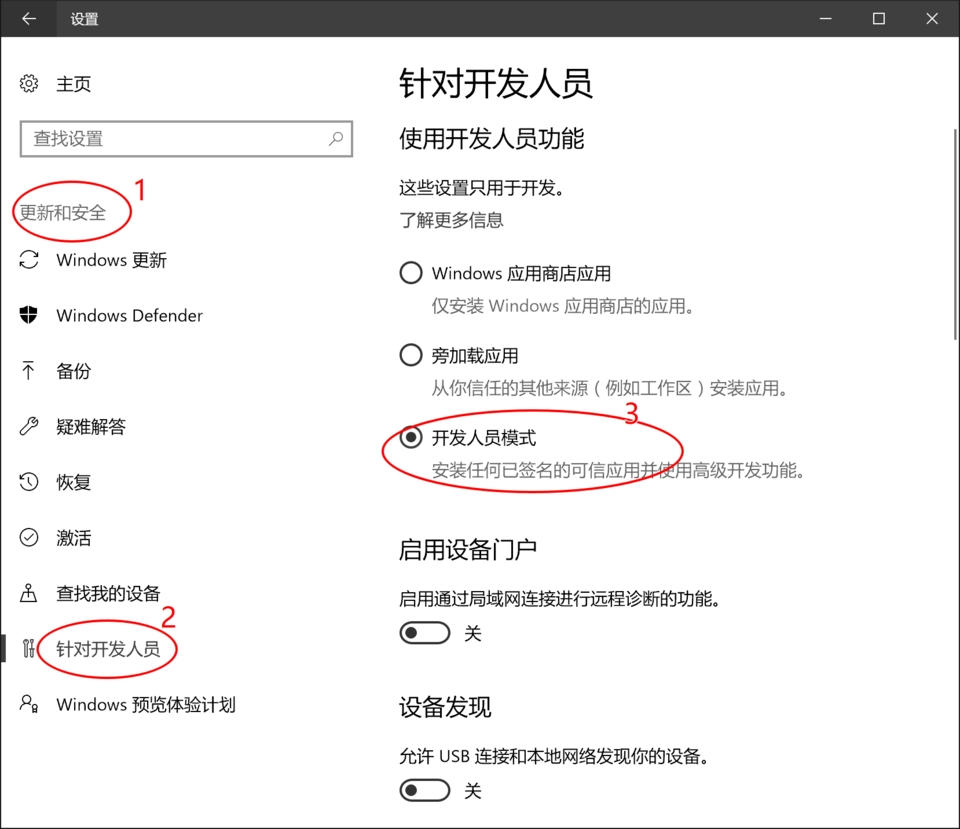
Task: Click the gear icon beside 主页
Action: 29,83
